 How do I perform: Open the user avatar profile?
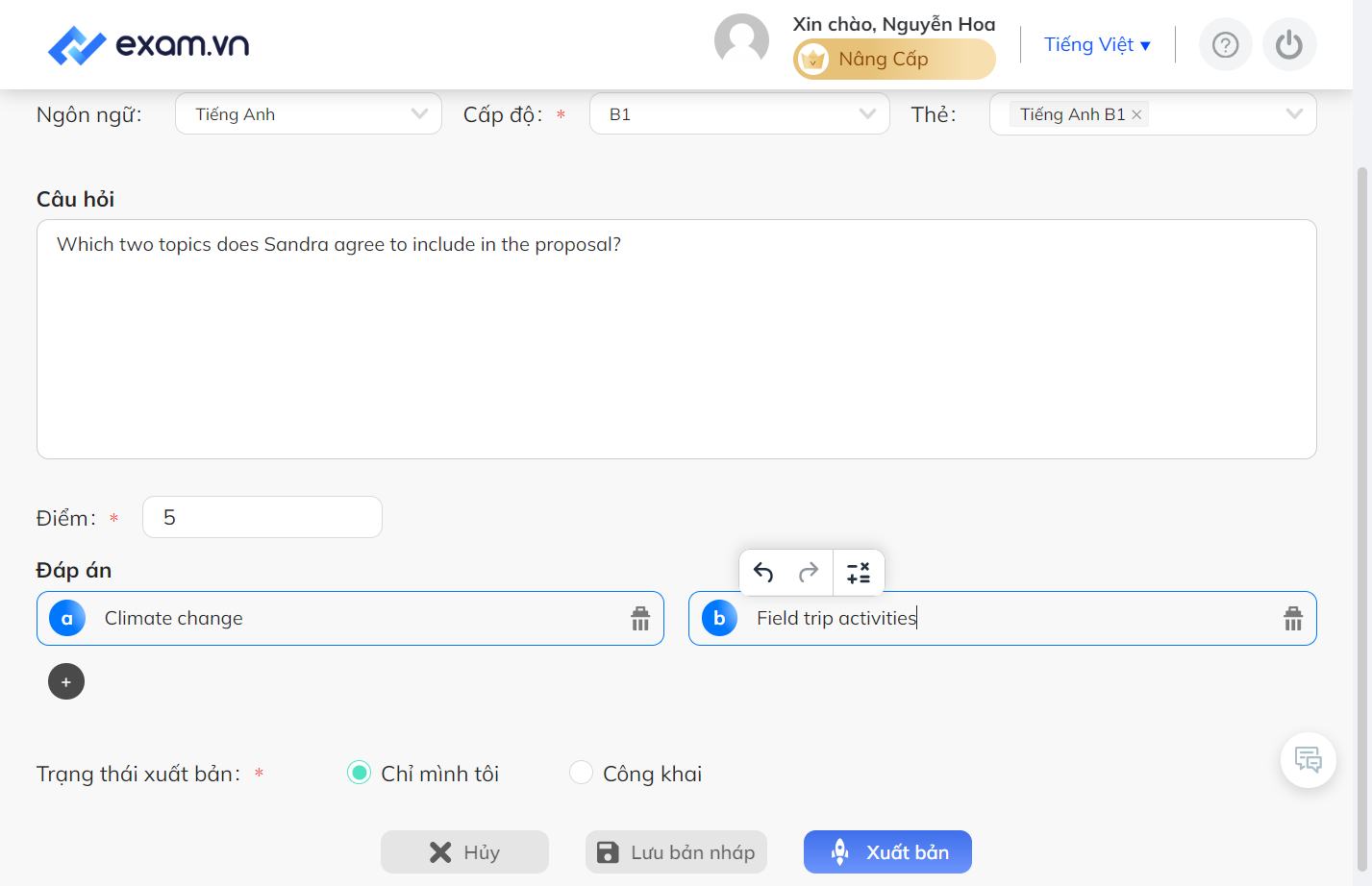pyautogui.click(x=741, y=40)
